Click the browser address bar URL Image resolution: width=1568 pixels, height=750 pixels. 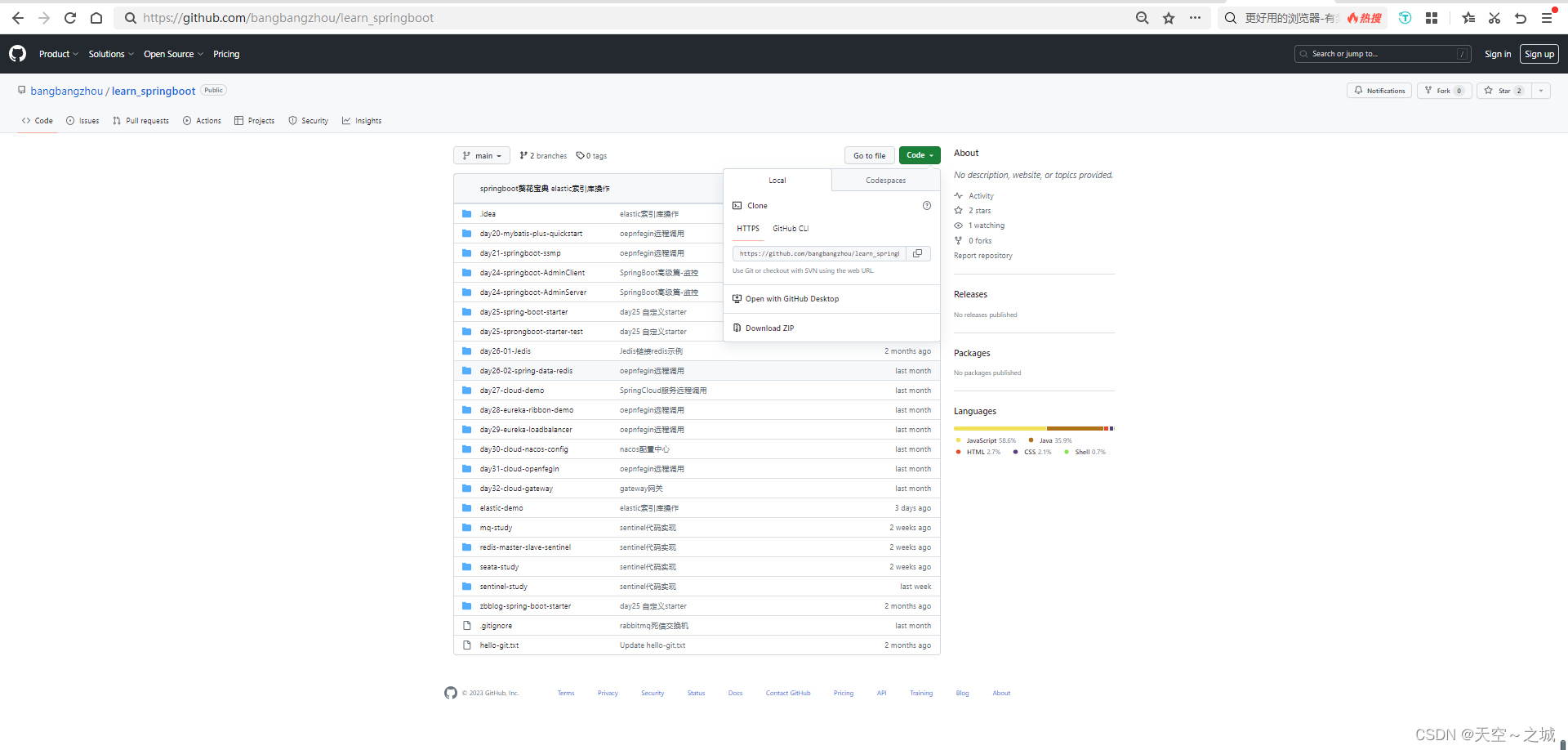(288, 18)
